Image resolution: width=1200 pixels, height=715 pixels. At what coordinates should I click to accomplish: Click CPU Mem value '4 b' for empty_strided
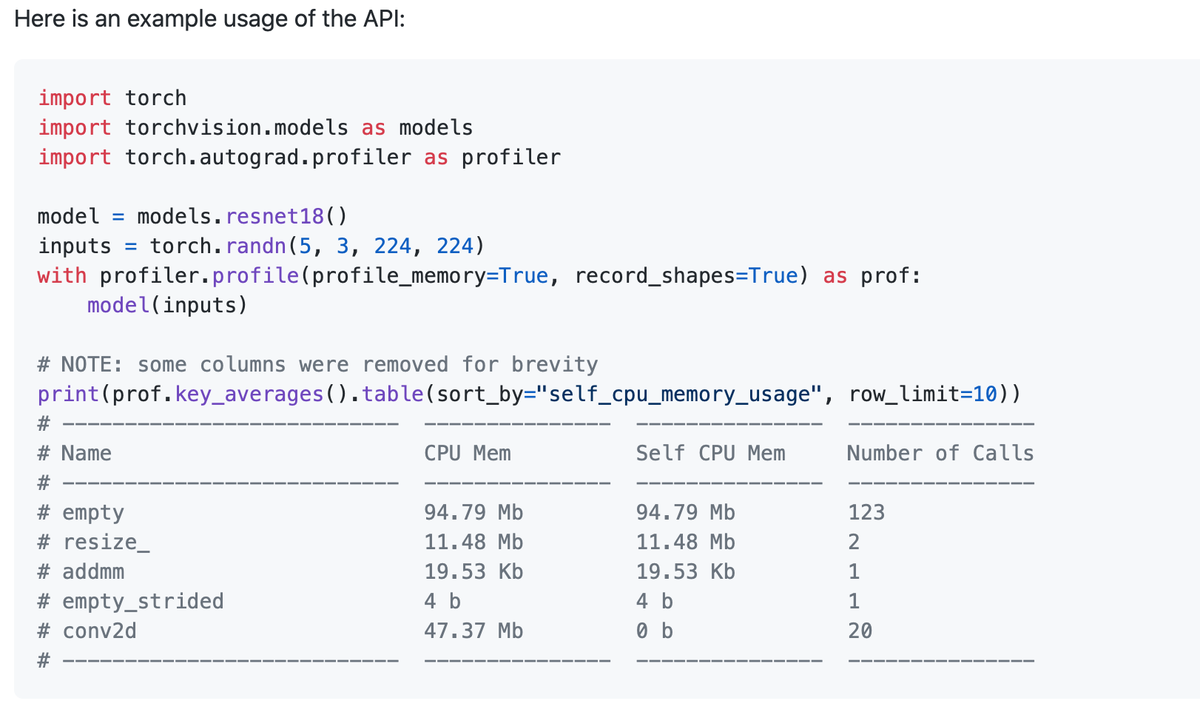[443, 601]
